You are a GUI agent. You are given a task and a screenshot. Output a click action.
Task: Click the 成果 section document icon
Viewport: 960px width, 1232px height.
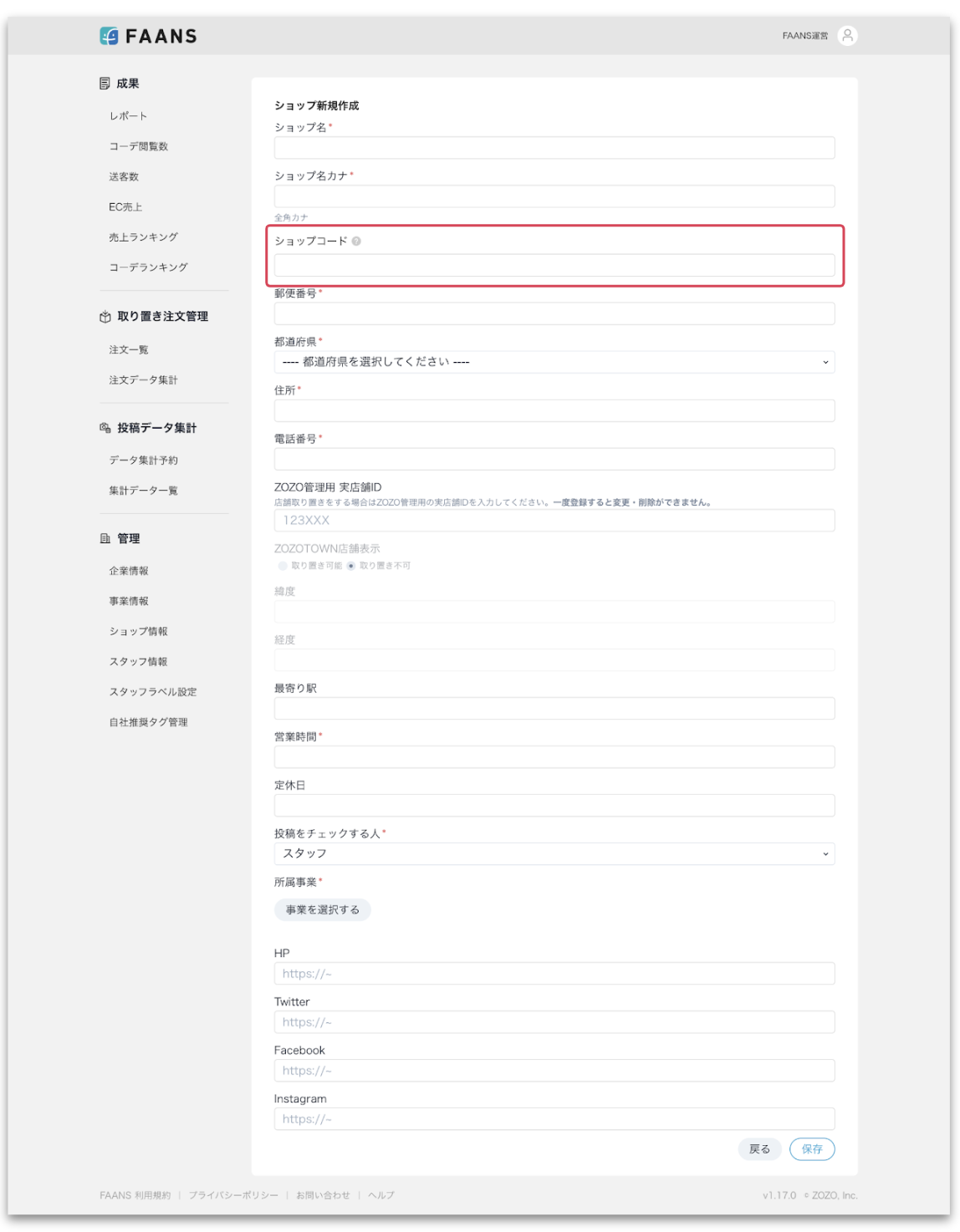click(x=105, y=84)
